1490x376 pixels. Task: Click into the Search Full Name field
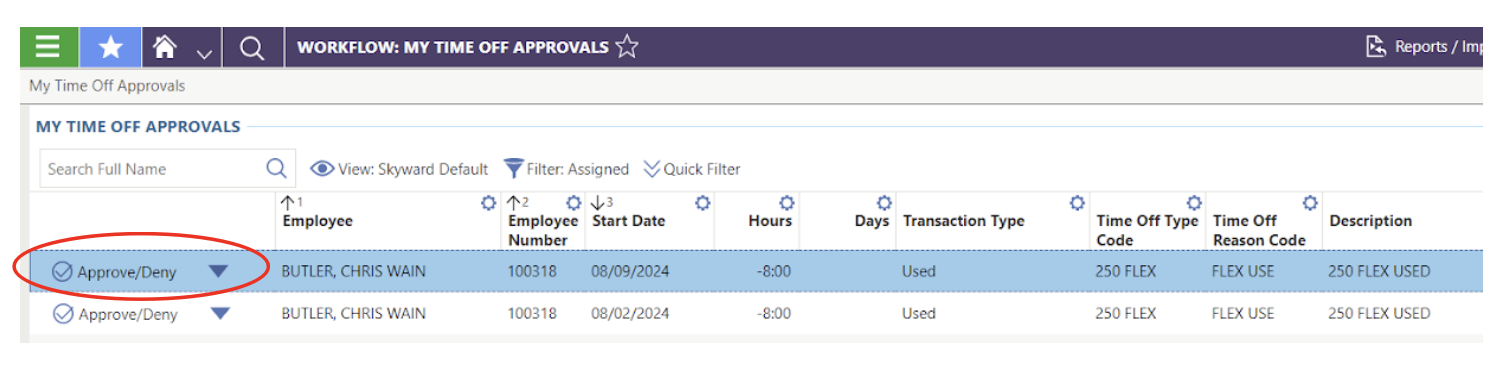pyautogui.click(x=152, y=169)
